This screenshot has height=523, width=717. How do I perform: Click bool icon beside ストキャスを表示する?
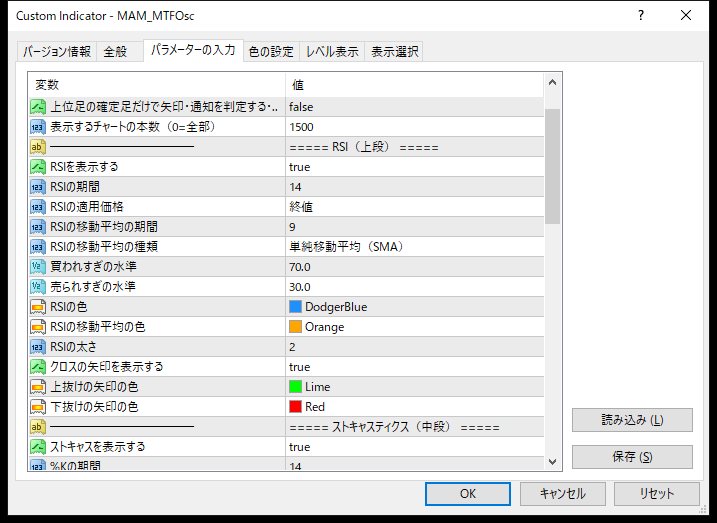38,447
